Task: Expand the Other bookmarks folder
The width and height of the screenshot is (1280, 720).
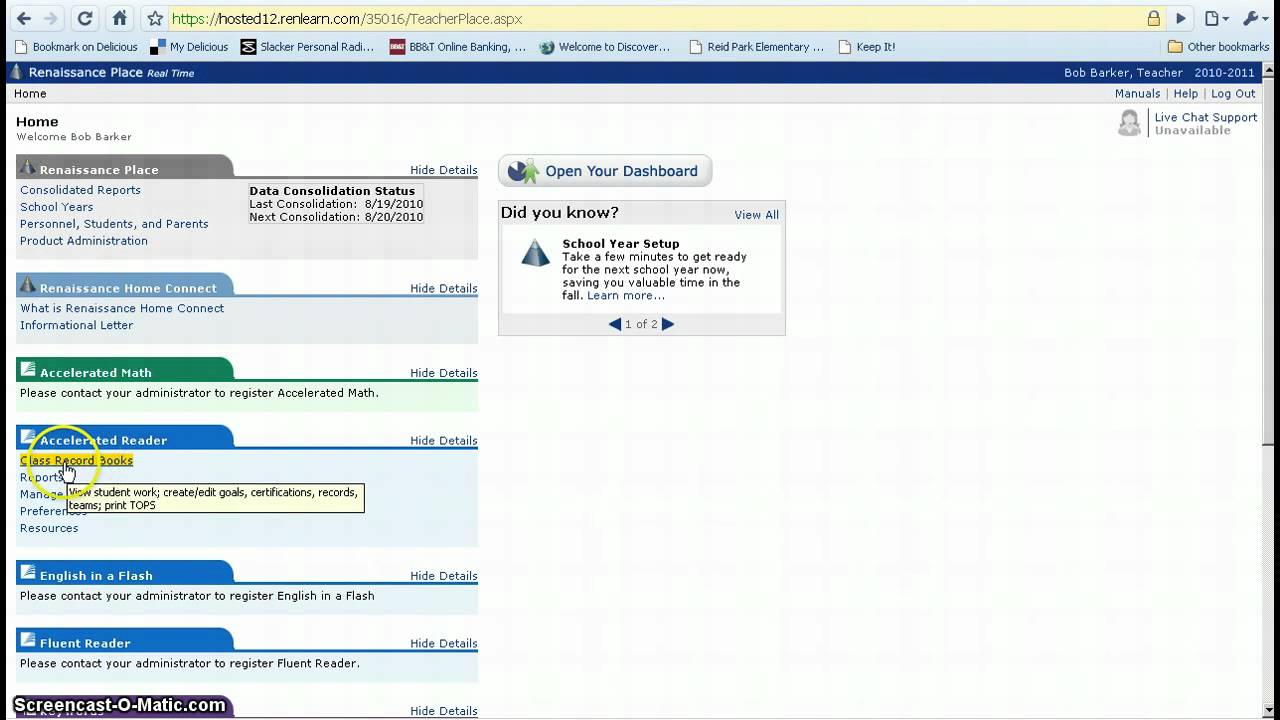Action: point(1219,47)
